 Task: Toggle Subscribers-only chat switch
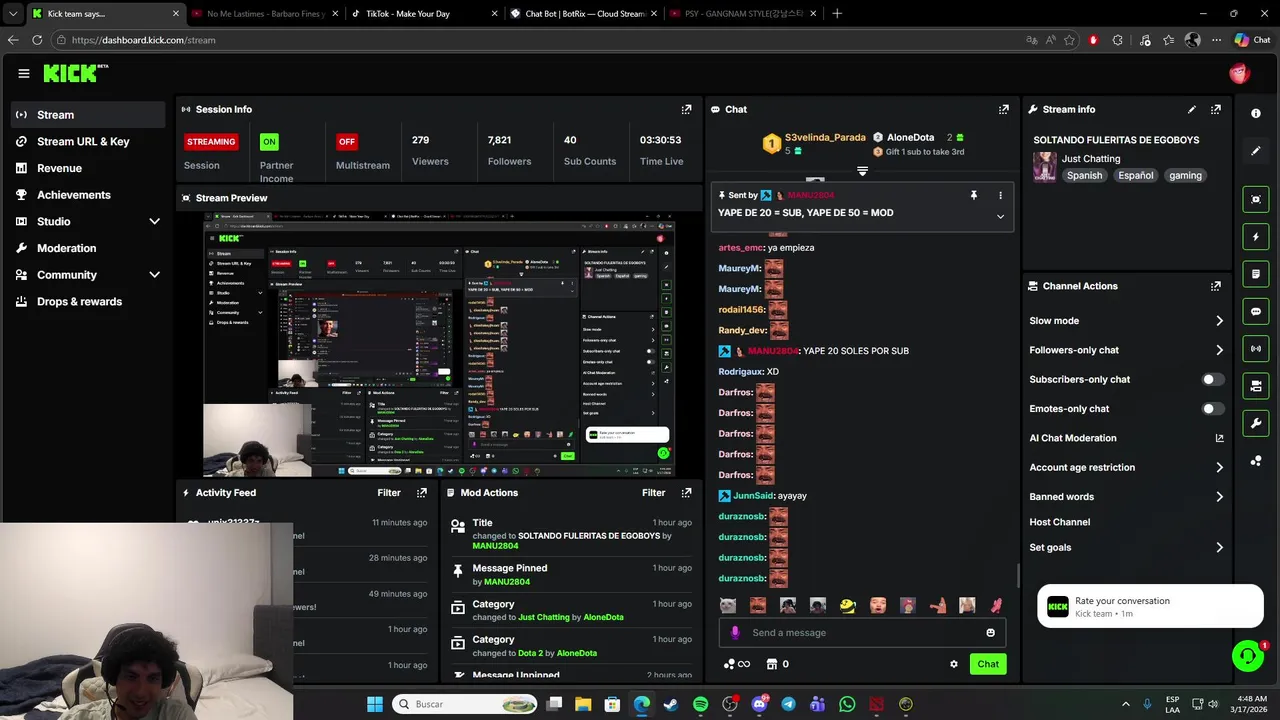[x=1211, y=379]
